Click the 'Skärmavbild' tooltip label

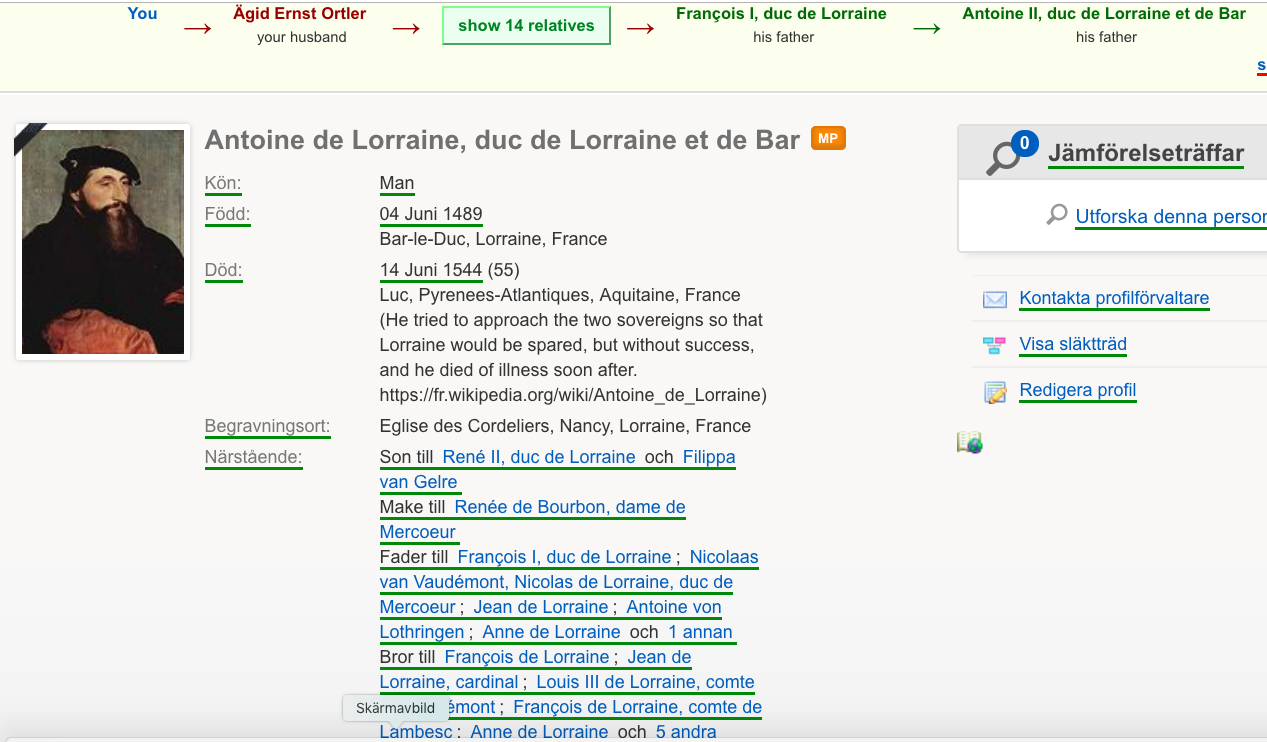pyautogui.click(x=395, y=708)
